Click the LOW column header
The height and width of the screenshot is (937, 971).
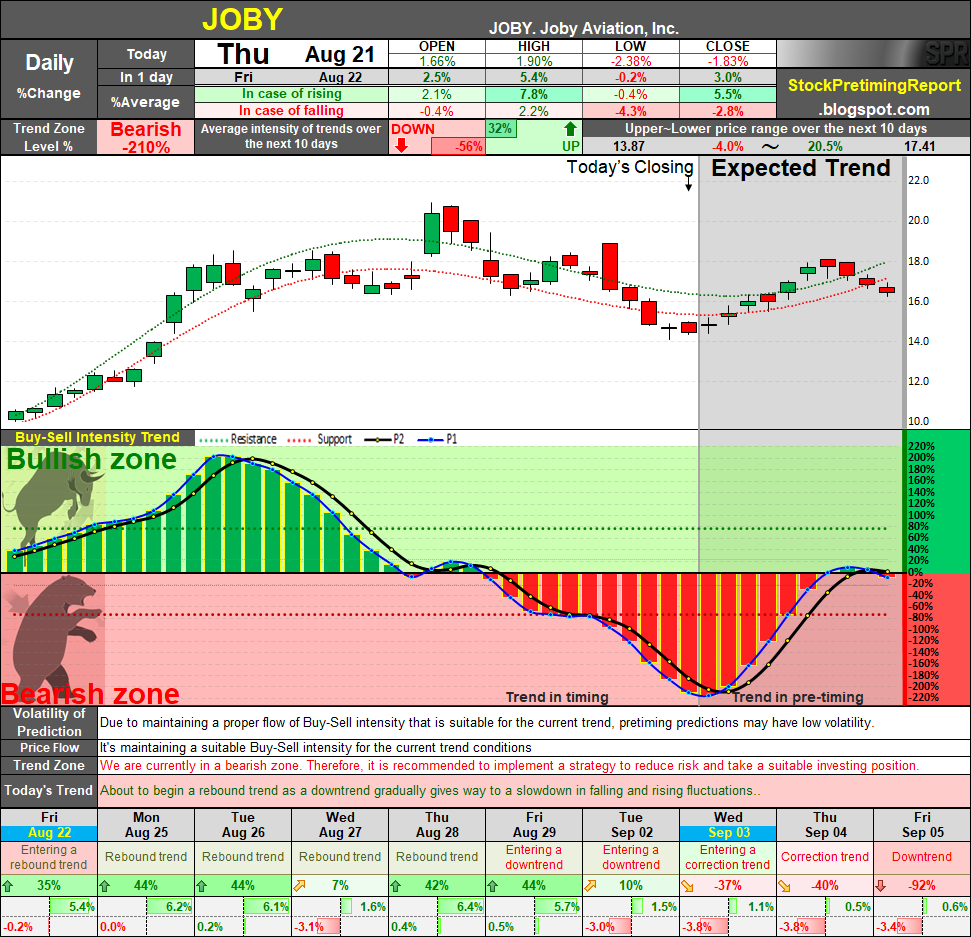pyautogui.click(x=630, y=46)
